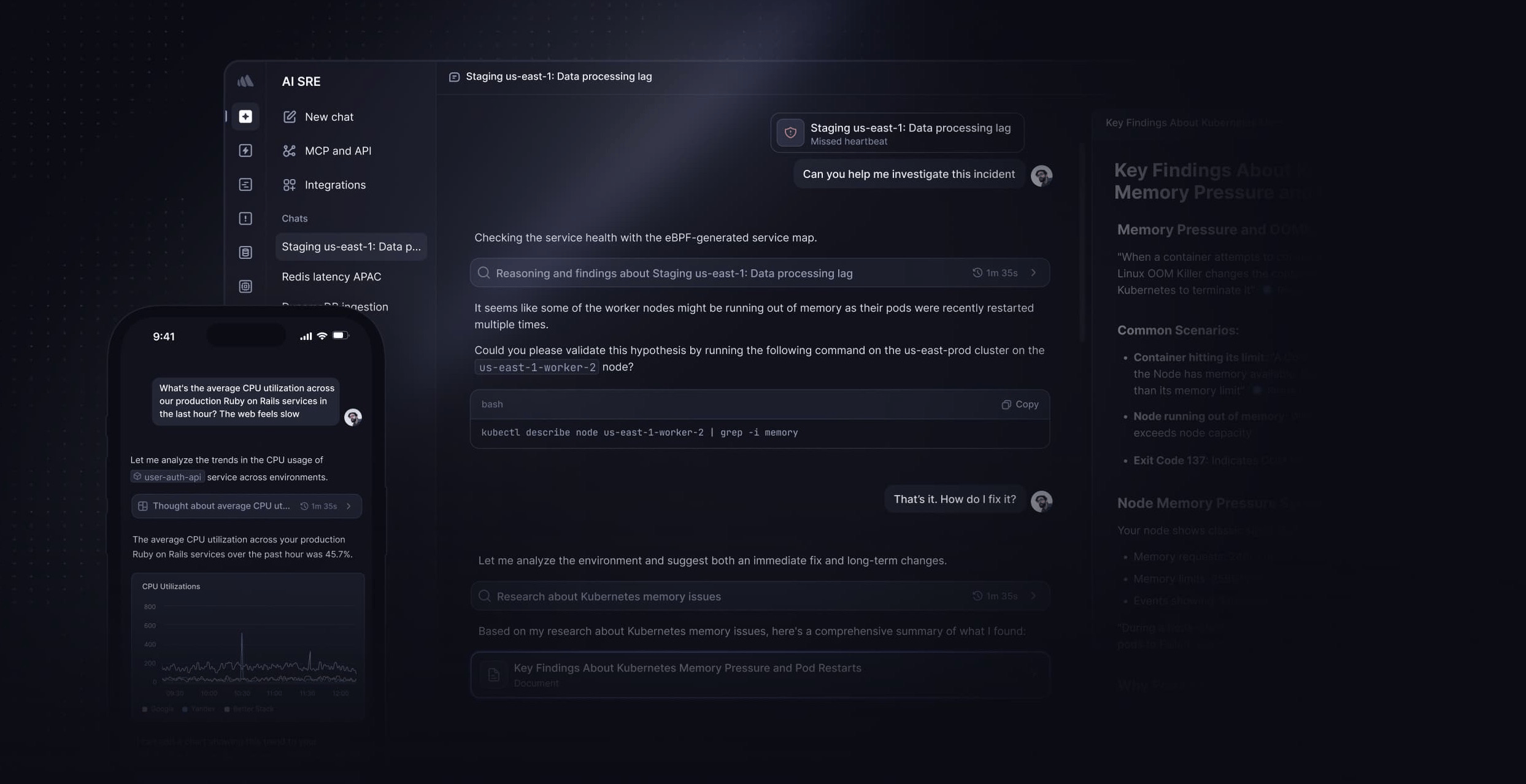Viewport: 1526px width, 784px height.
Task: Copy the kubectl bash command
Action: point(1019,404)
